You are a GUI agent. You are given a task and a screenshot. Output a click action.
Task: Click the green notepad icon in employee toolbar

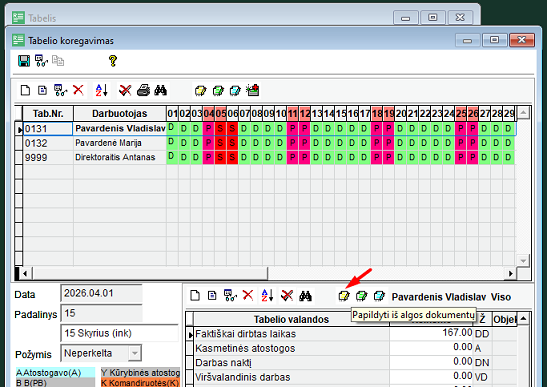point(218,91)
